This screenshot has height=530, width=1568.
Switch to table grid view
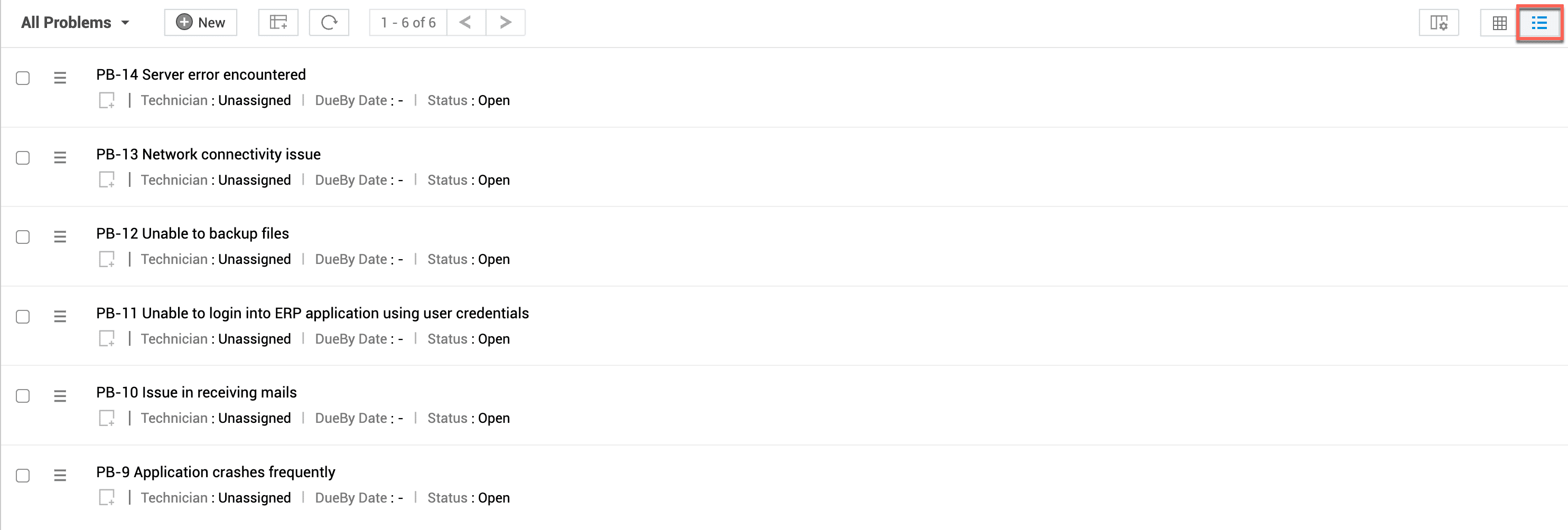pos(1499,23)
